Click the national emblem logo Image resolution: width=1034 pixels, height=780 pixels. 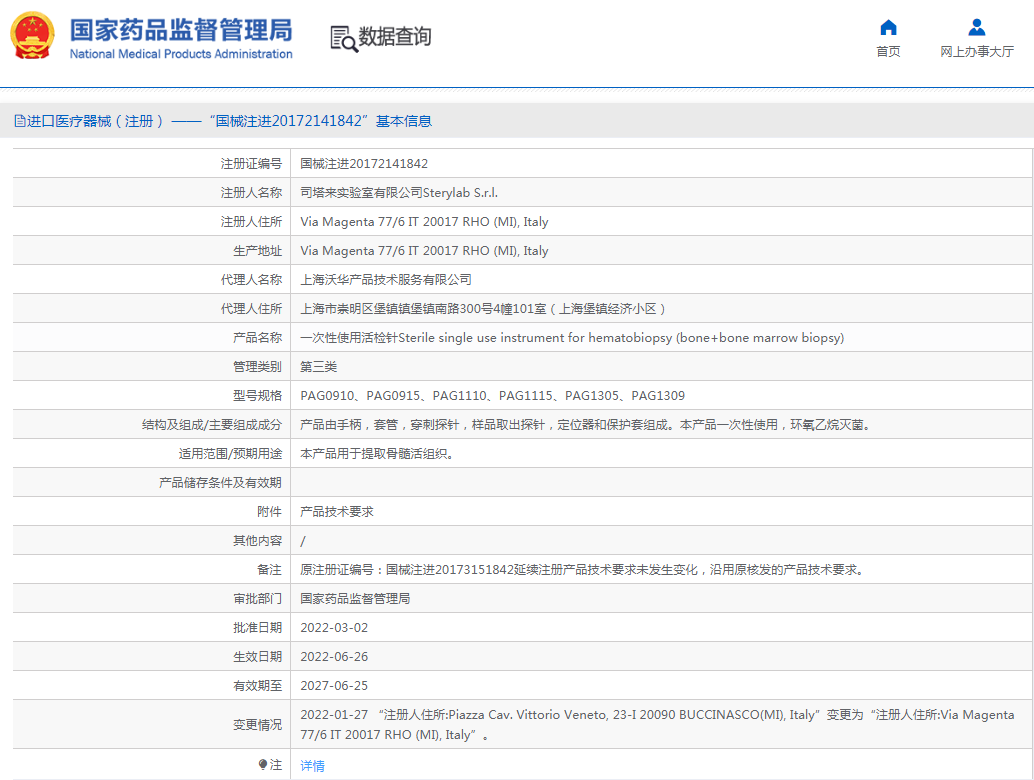34,36
